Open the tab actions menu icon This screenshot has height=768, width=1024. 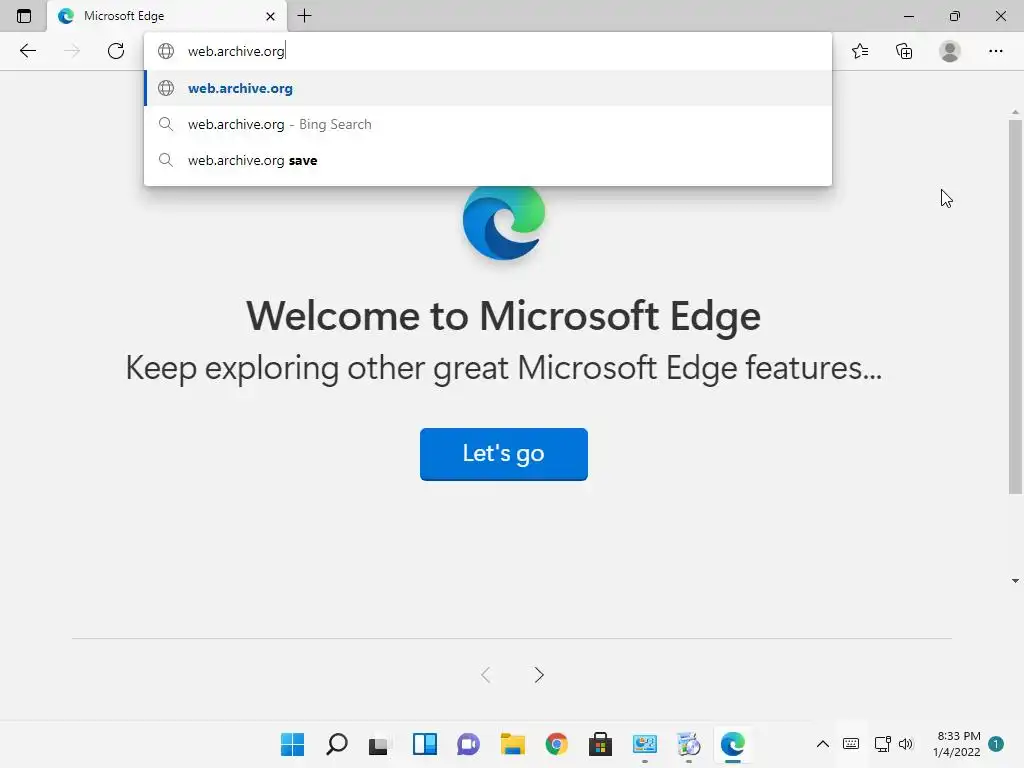coord(24,16)
